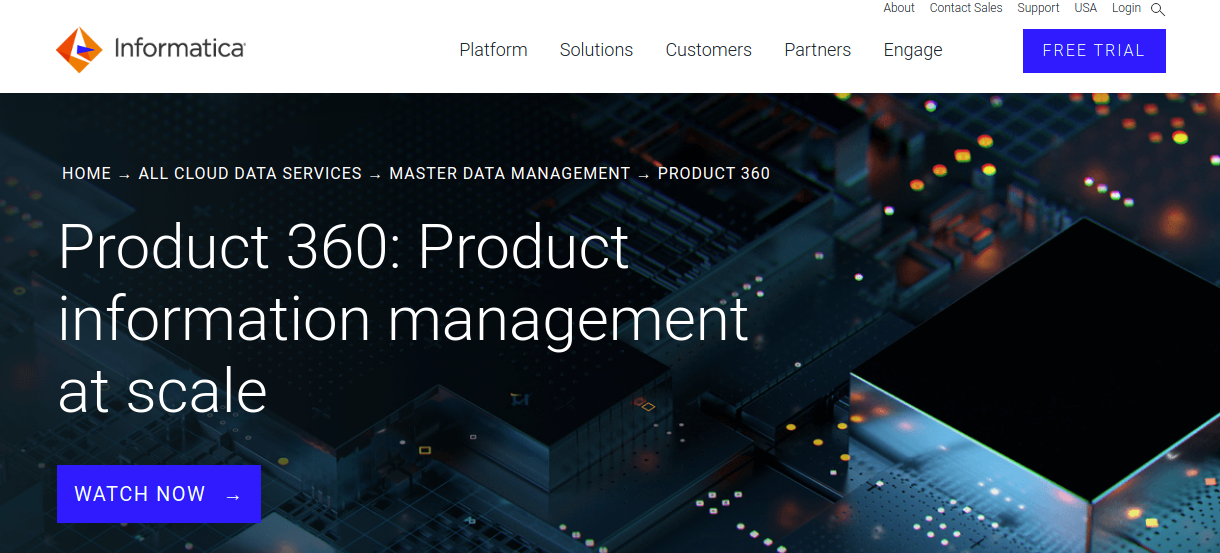Click the Login link
Screen dimensions: 1220x553
click(x=1126, y=8)
